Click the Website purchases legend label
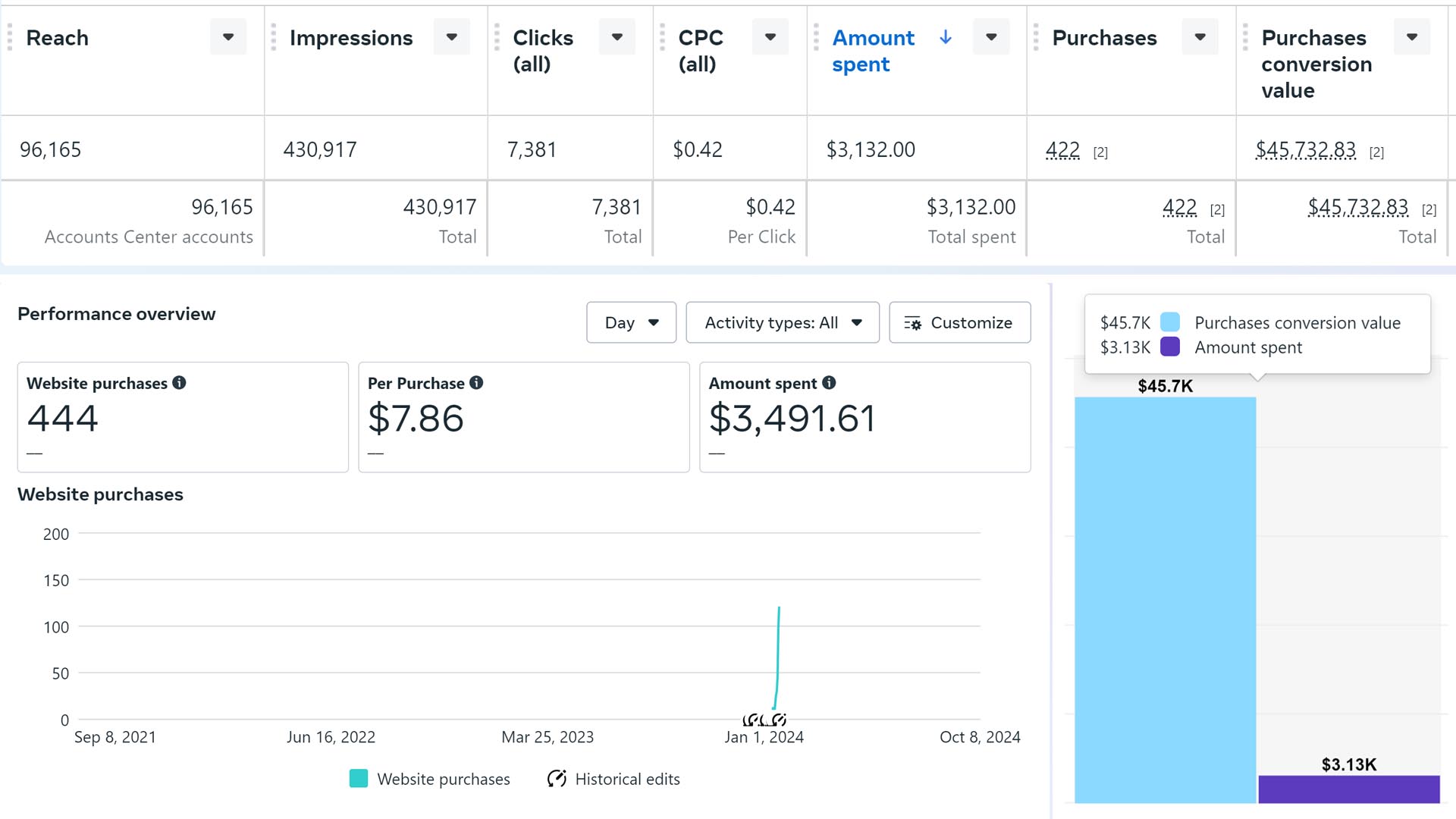This screenshot has width=1456, height=819. 444,779
